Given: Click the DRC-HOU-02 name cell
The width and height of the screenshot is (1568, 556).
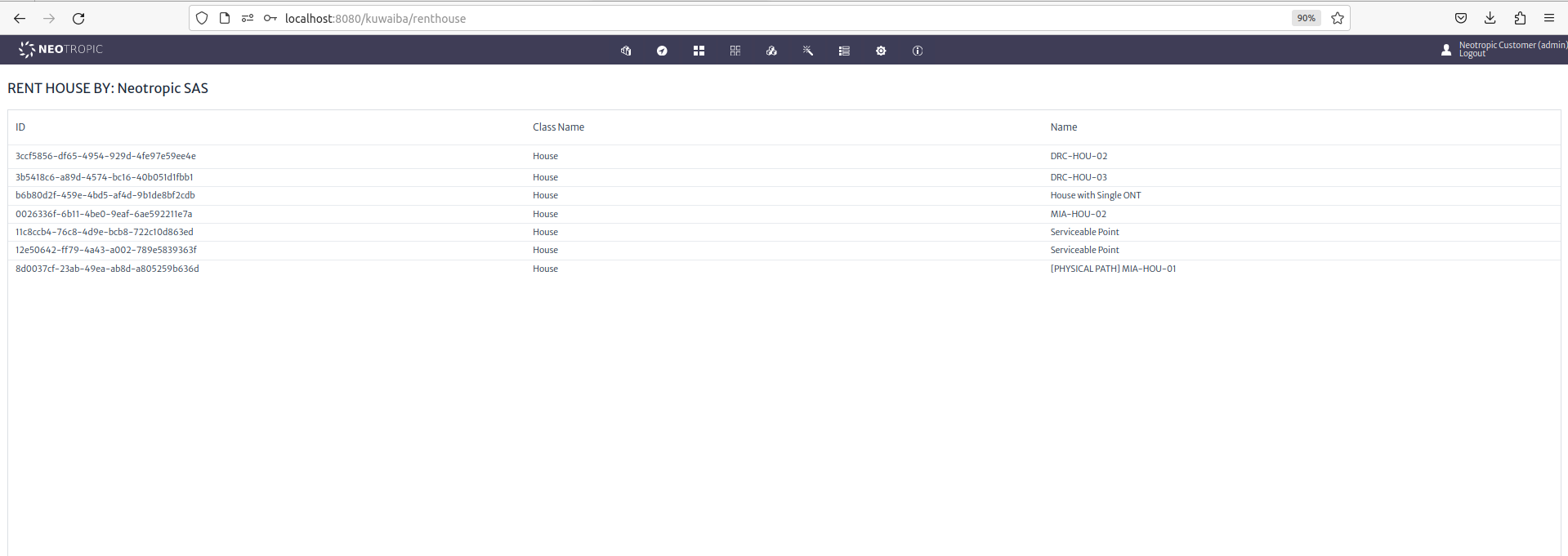Looking at the screenshot, I should click(x=1079, y=156).
